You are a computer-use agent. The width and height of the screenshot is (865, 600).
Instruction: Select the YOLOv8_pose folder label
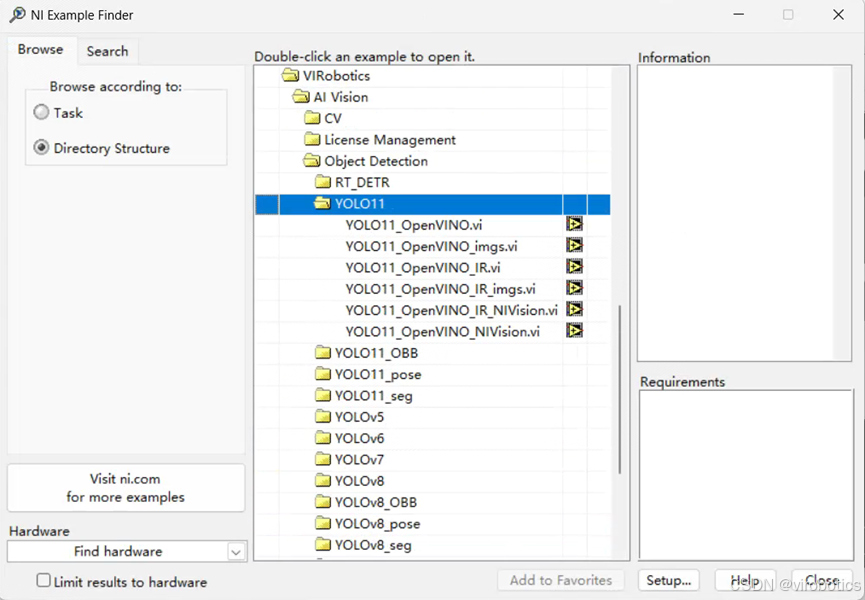point(378,524)
